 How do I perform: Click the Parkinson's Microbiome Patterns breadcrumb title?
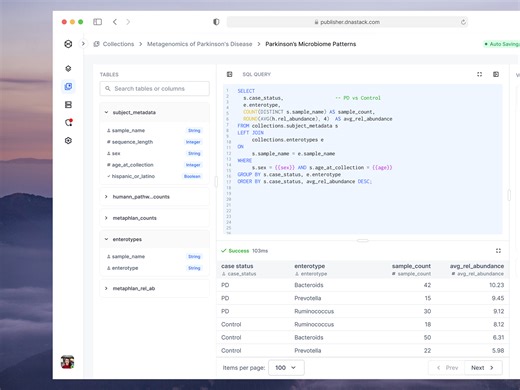click(311, 44)
